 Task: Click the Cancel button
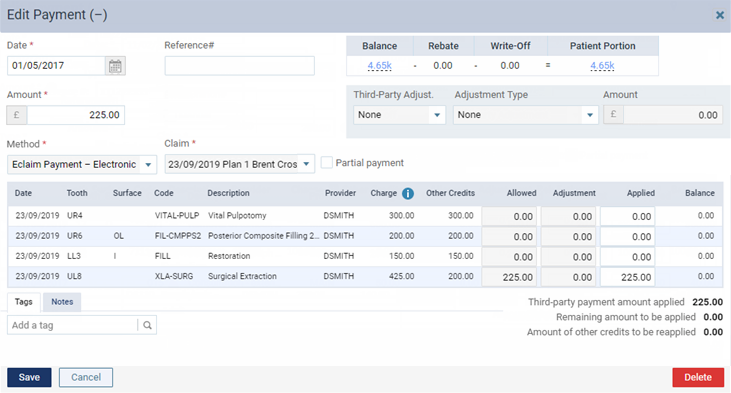86,377
